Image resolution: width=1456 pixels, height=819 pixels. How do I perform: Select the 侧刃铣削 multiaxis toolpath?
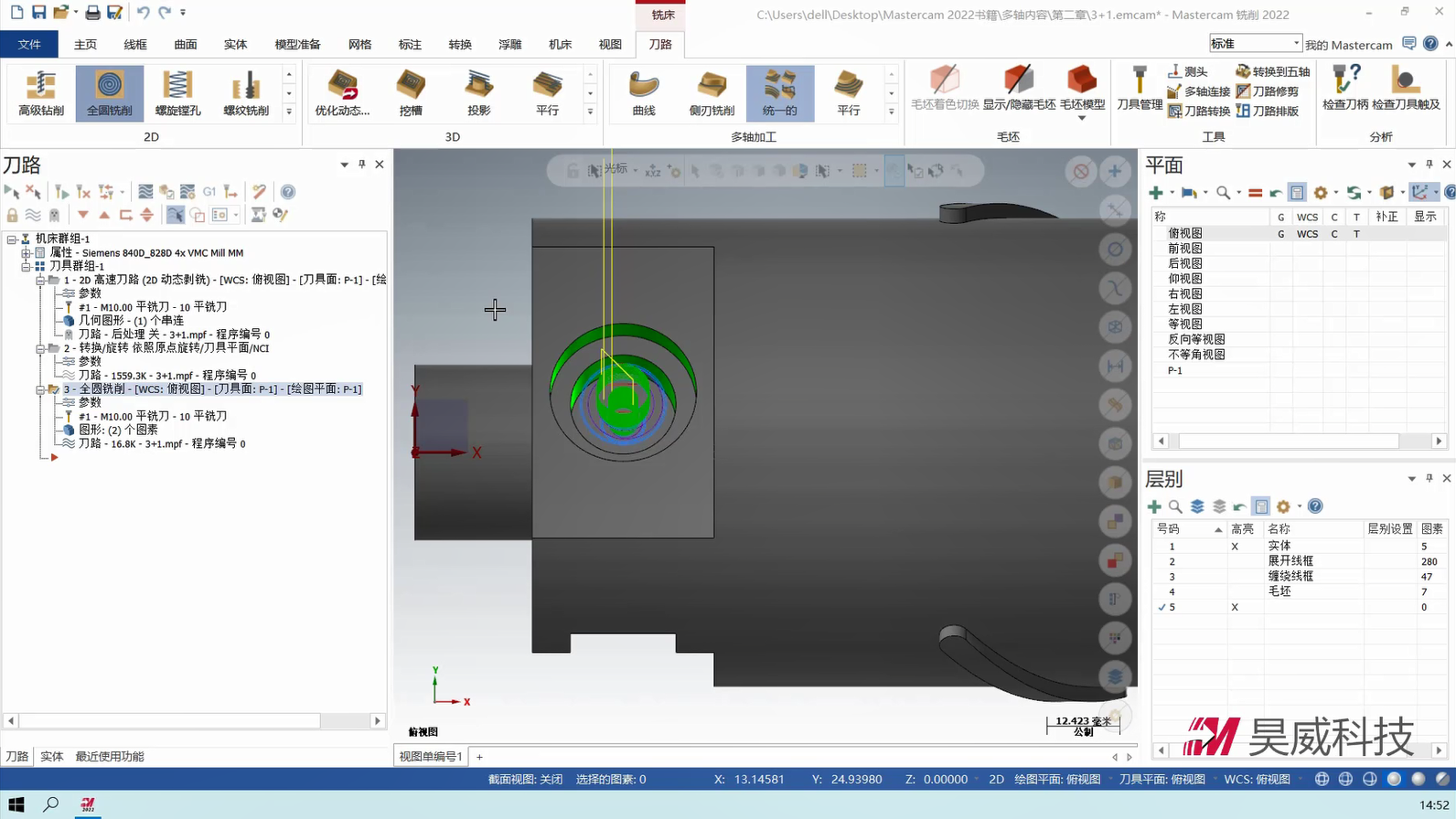pyautogui.click(x=712, y=93)
